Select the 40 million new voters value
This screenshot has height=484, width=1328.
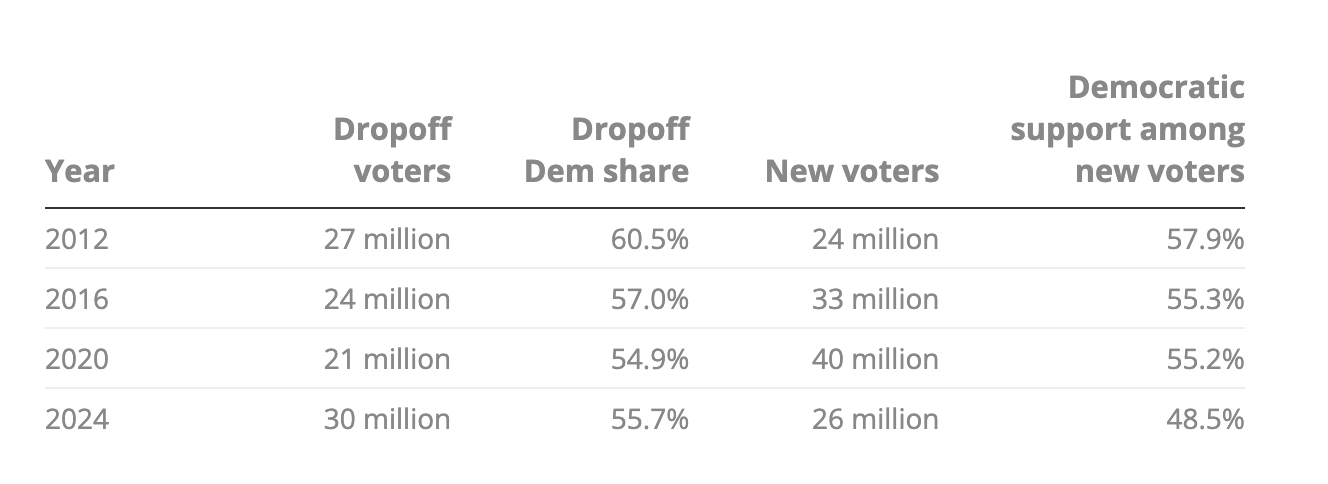tap(875, 359)
